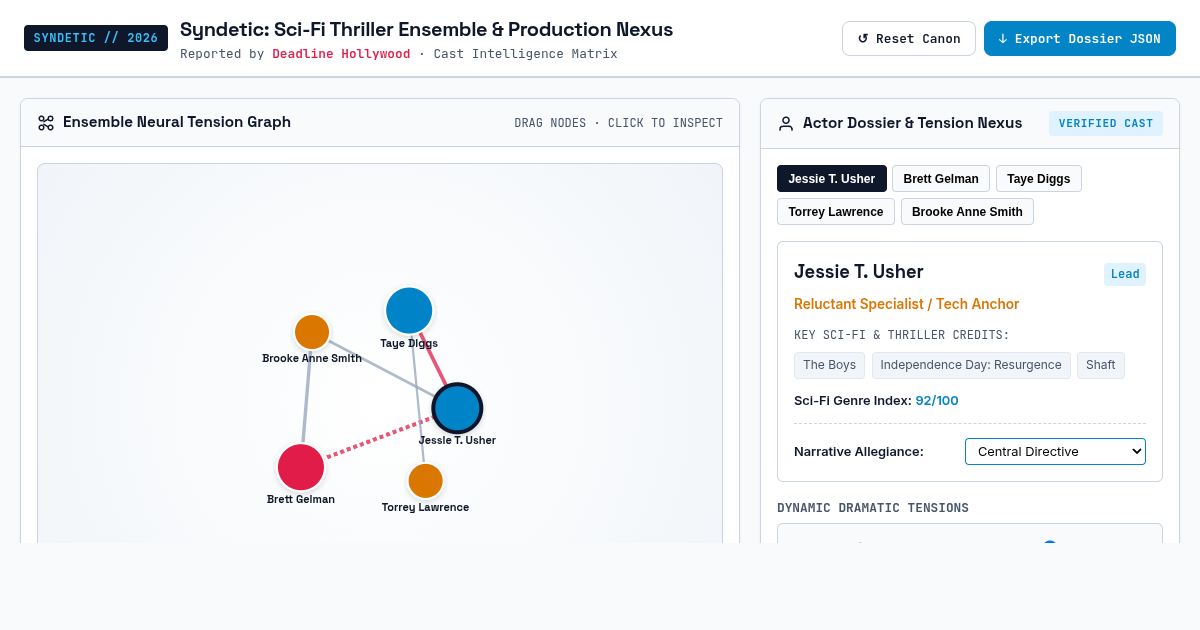Inspect the Brooke Anne Smith node
The height and width of the screenshot is (630, 1200).
[312, 332]
